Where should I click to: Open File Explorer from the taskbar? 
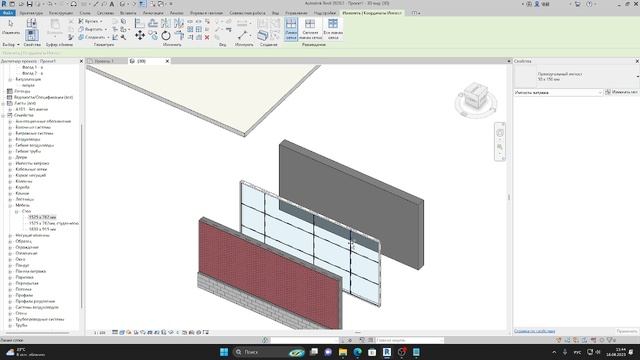coord(343,352)
